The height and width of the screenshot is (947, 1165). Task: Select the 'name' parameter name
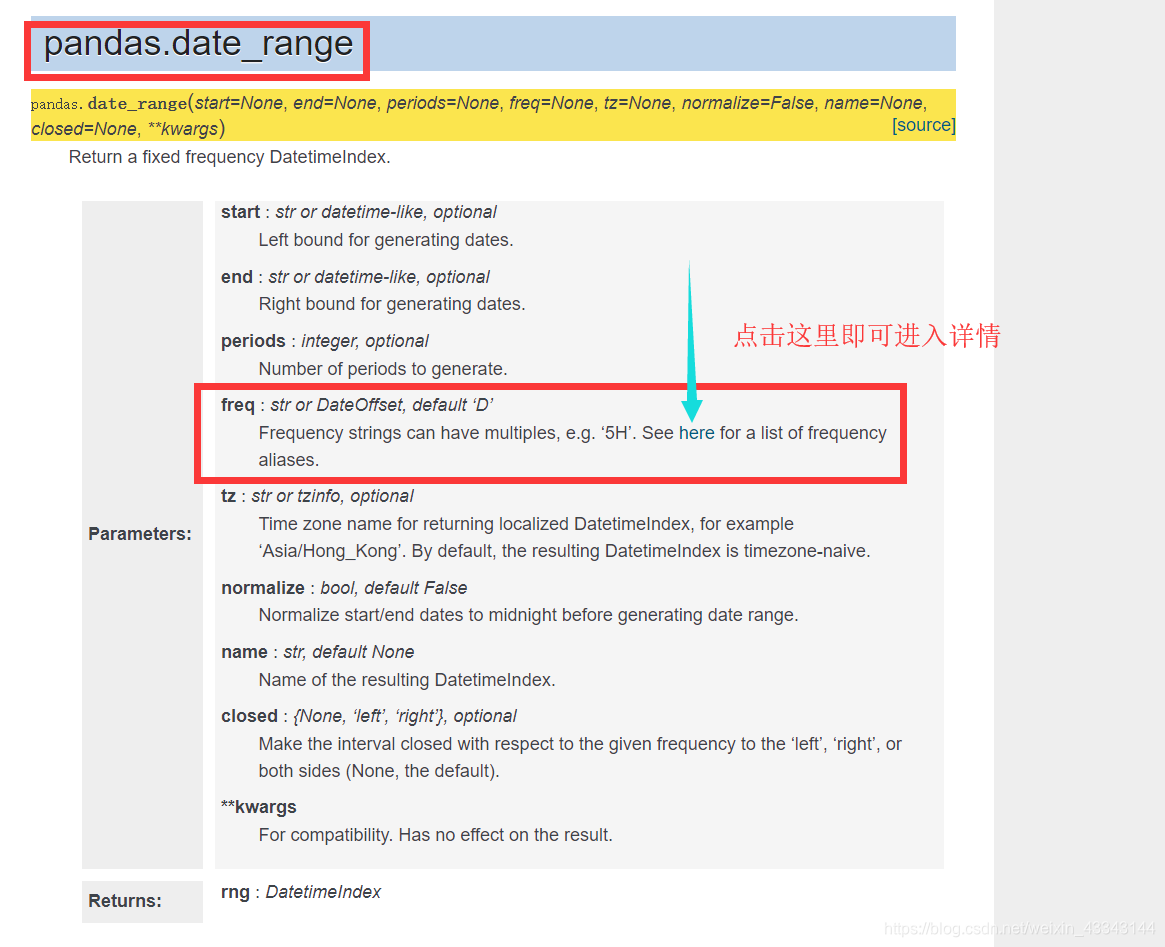click(x=244, y=652)
